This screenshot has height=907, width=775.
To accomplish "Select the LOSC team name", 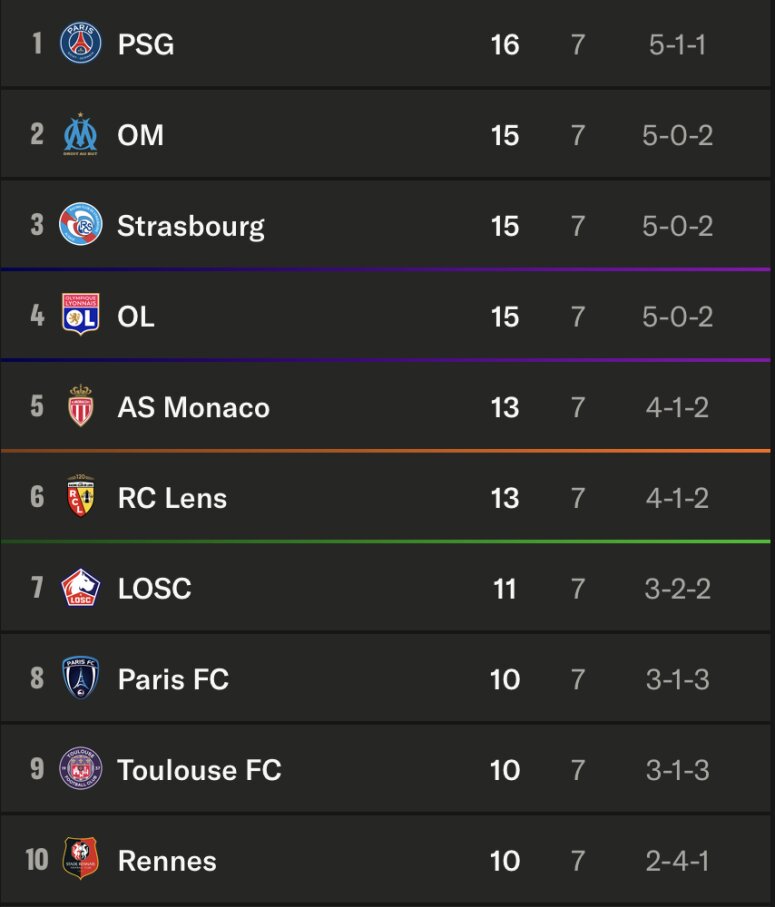I will 154,589.
